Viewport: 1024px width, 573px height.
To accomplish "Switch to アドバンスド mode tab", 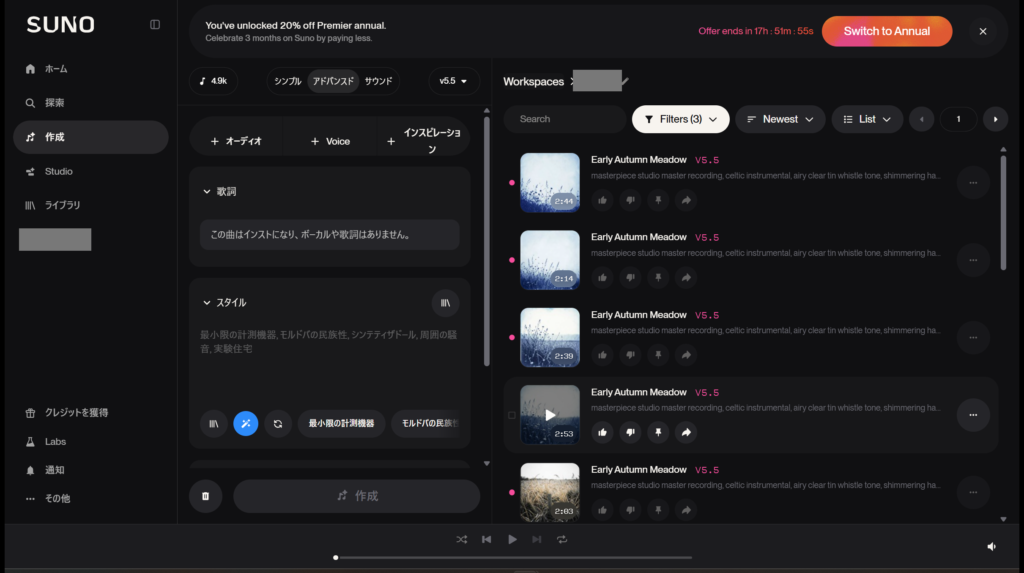I will tap(333, 81).
